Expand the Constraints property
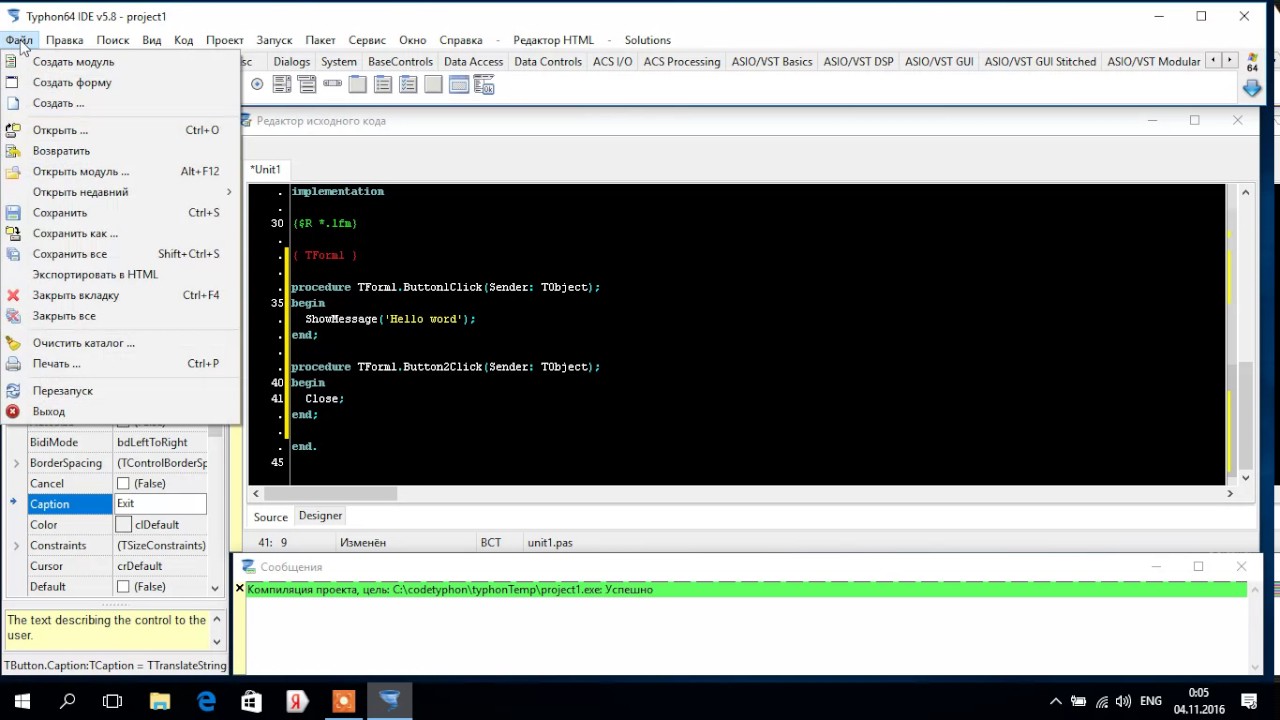 [x=16, y=546]
